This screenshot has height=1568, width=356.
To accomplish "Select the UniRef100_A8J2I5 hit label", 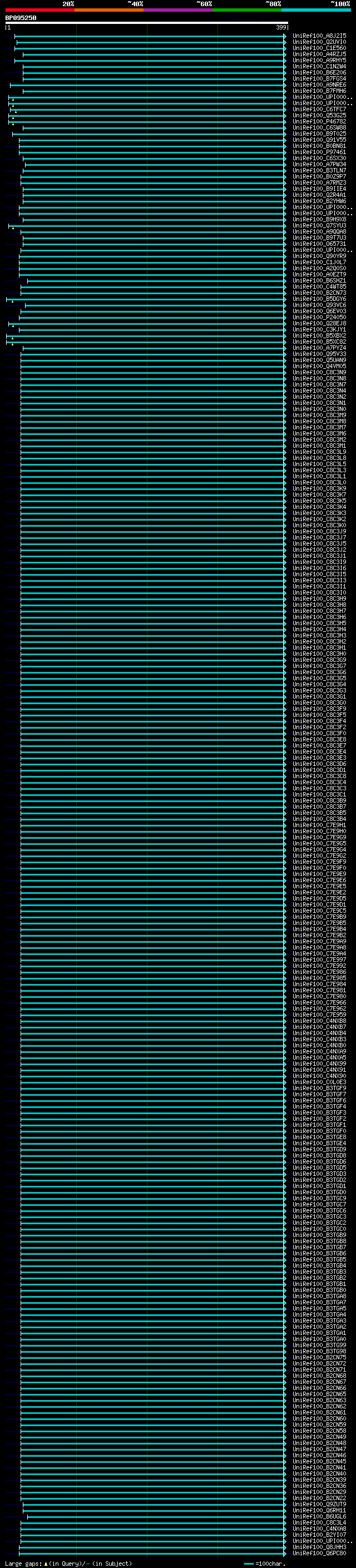I will click(319, 36).
